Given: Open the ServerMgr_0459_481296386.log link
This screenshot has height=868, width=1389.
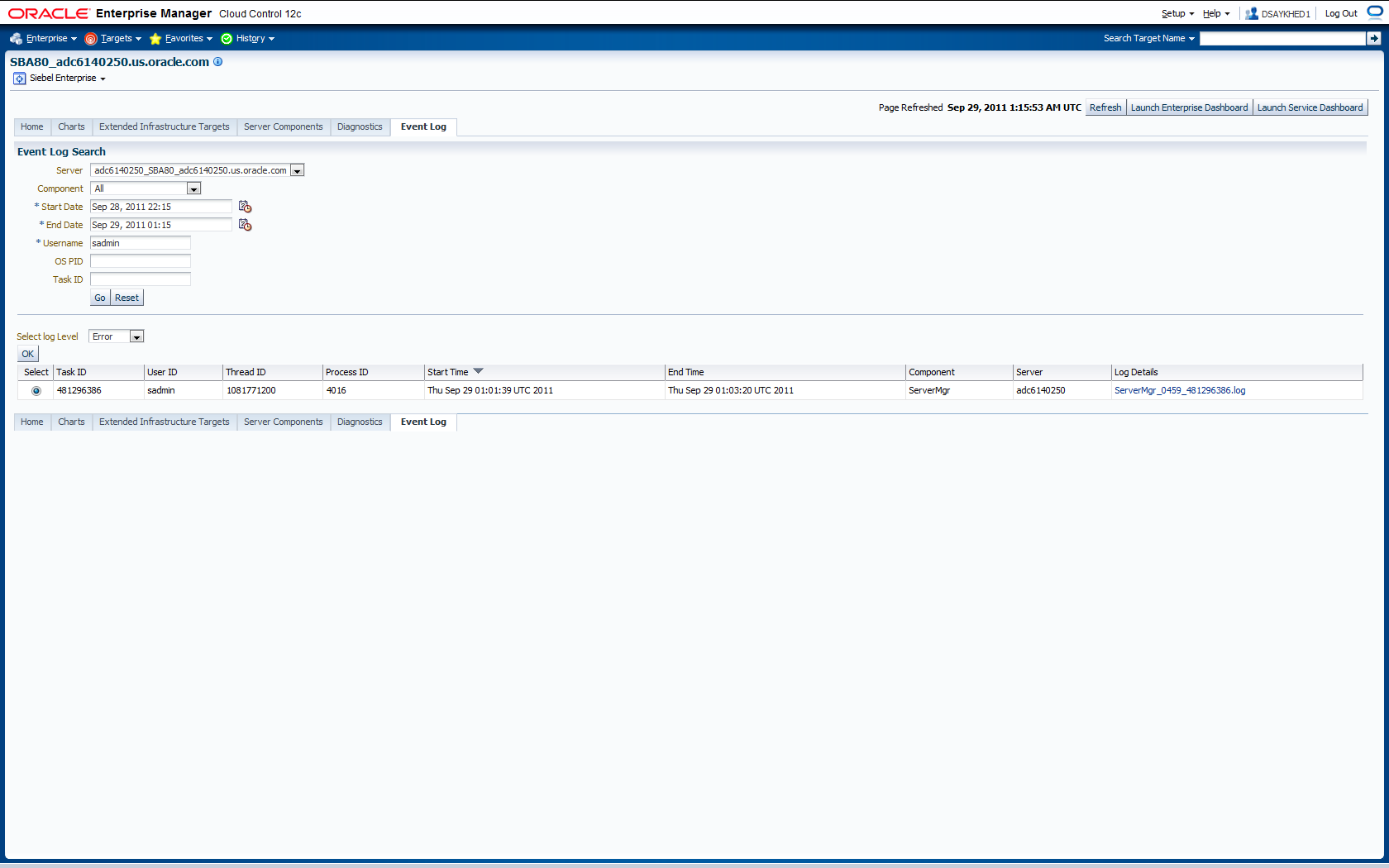Looking at the screenshot, I should tap(1180, 390).
